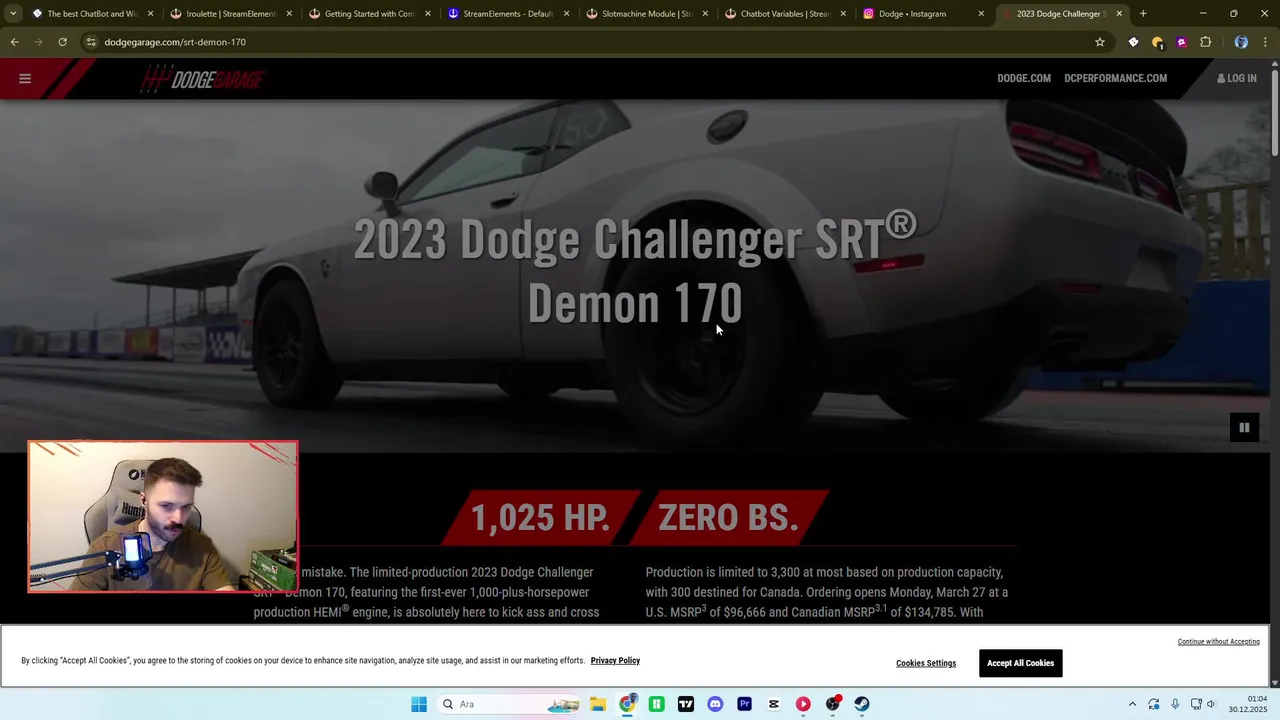
Task: Click the microphone tray icon
Action: click(x=1175, y=704)
